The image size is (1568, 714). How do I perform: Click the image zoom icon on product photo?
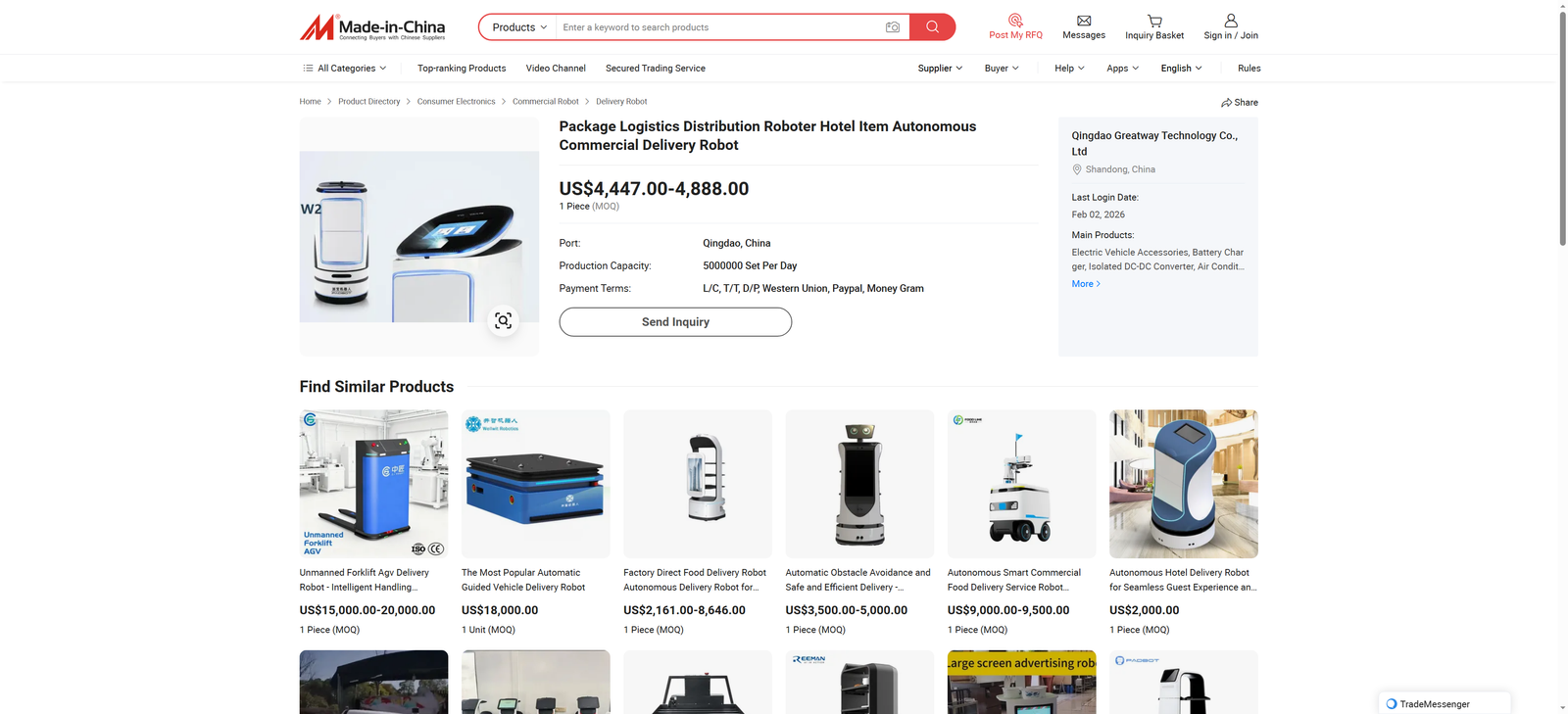pyautogui.click(x=503, y=320)
